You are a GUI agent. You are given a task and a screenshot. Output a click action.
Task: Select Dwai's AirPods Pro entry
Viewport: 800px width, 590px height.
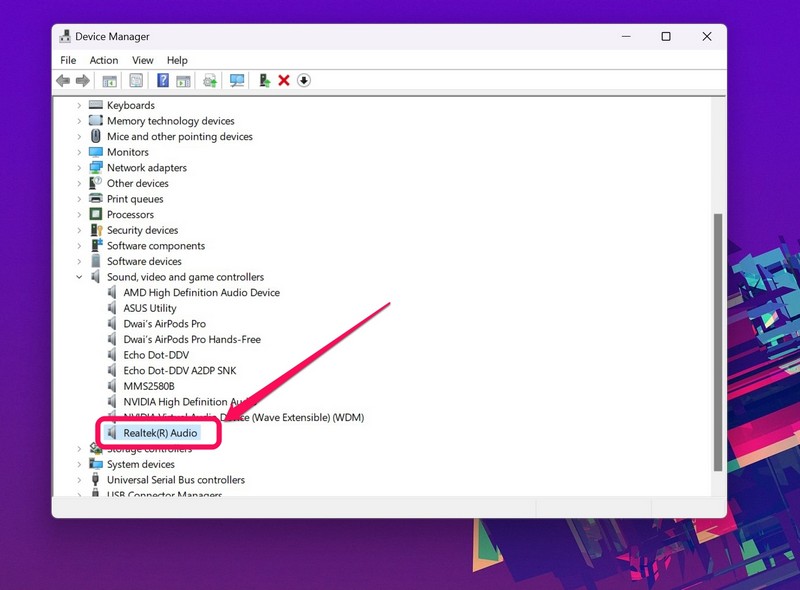164,324
